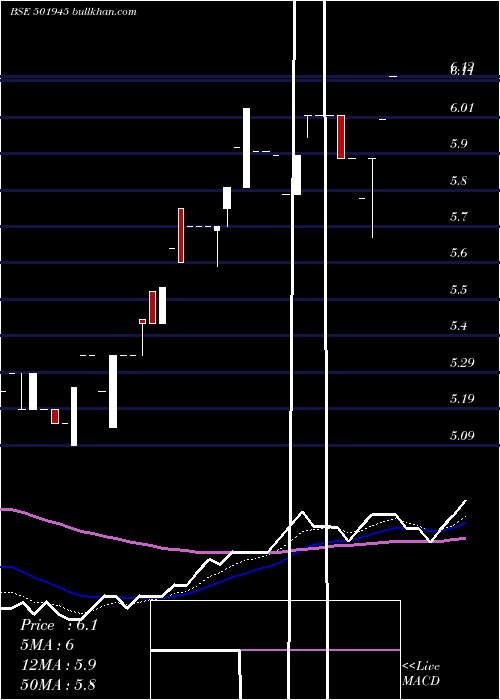The width and height of the screenshot is (500, 700).
Task: Click the 5.4 price axis label
Action: pos(459,326)
